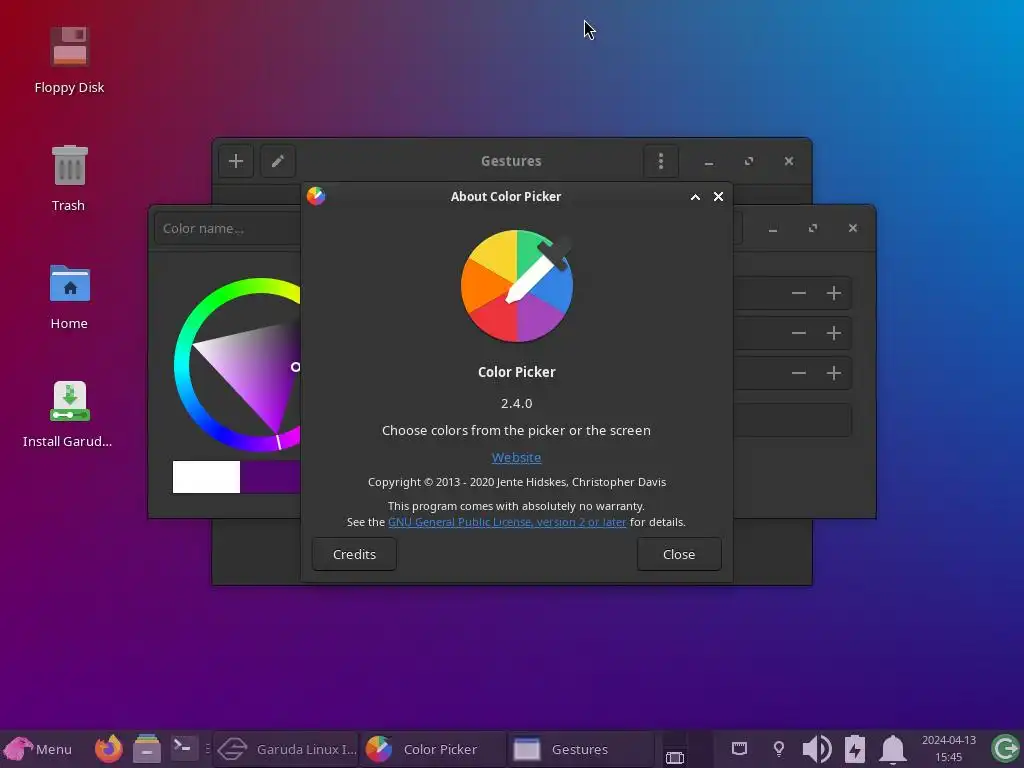Image resolution: width=1024 pixels, height=768 pixels.
Task: Open the notifications bell icon
Action: pos(893,749)
